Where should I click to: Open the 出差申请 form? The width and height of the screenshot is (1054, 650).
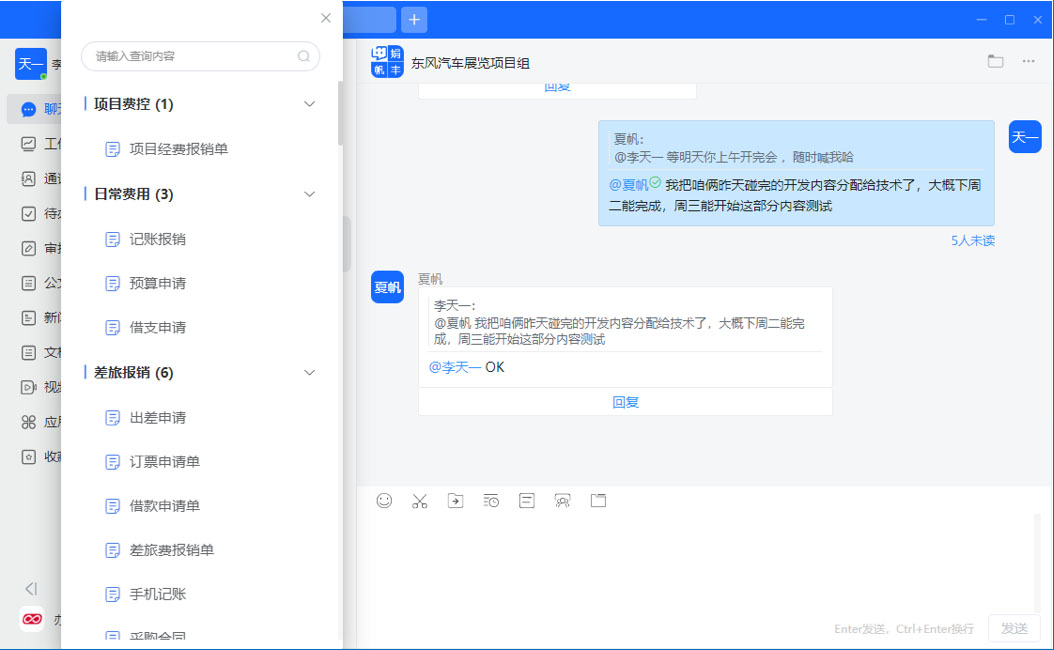157,418
